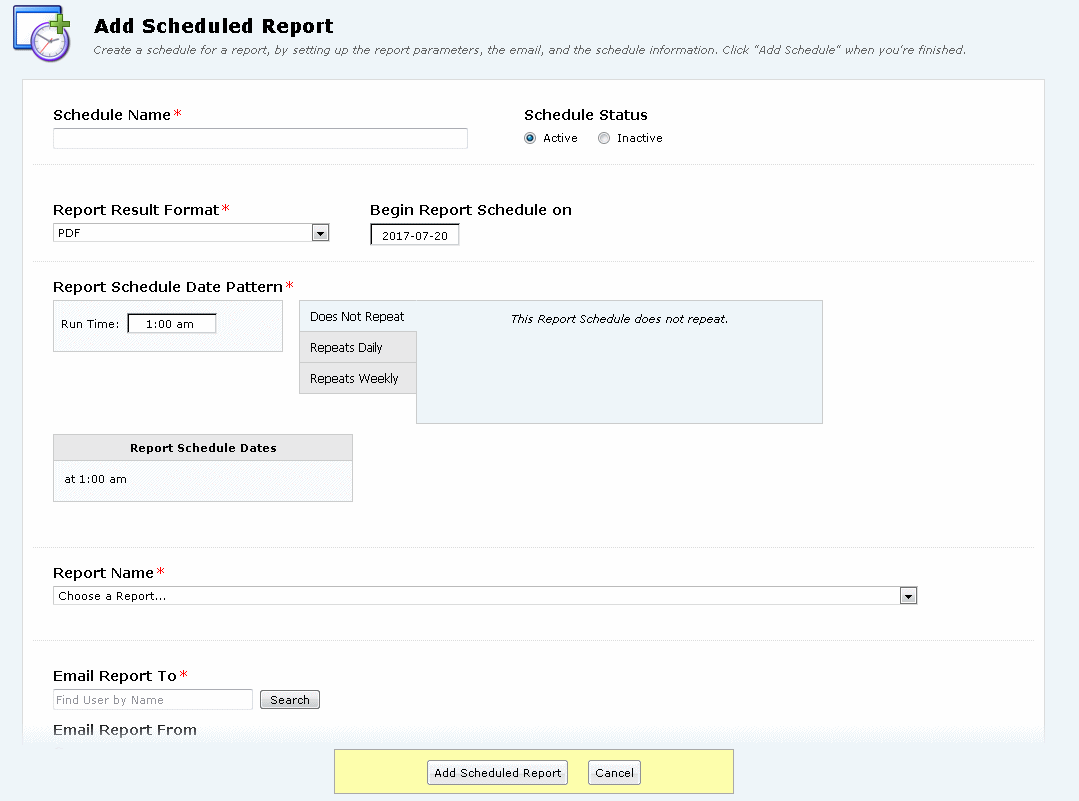Click the Find User by Name field

153,700
